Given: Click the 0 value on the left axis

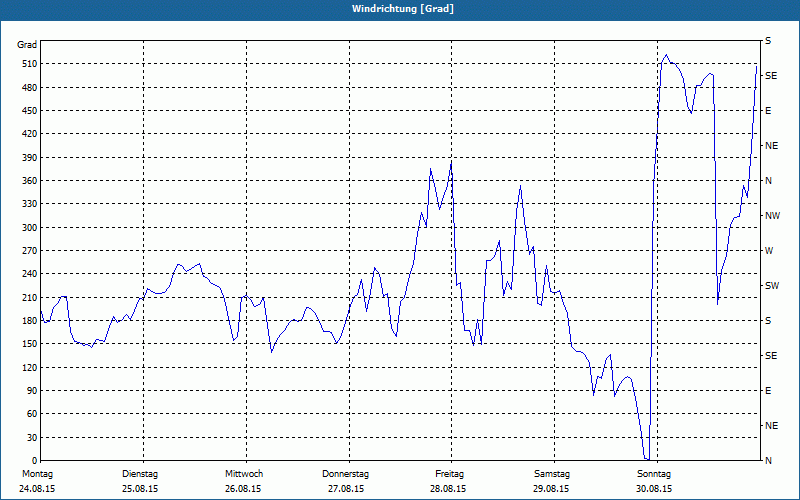Looking at the screenshot, I should pos(35,461).
